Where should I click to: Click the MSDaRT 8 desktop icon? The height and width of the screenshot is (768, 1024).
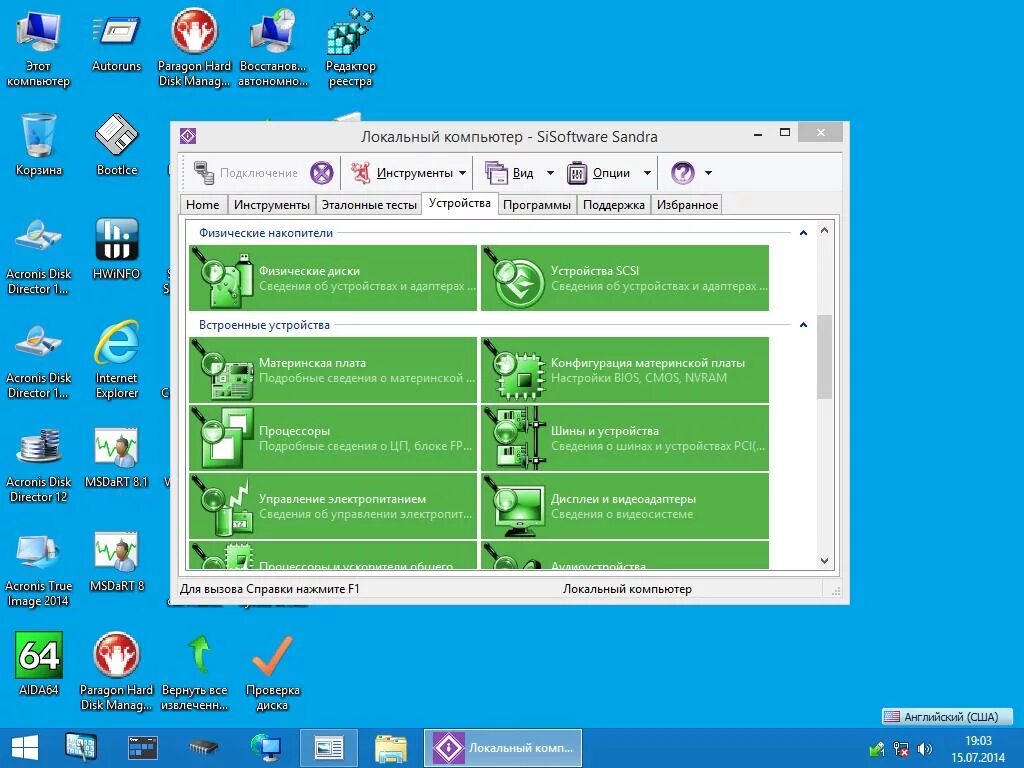coord(117,562)
